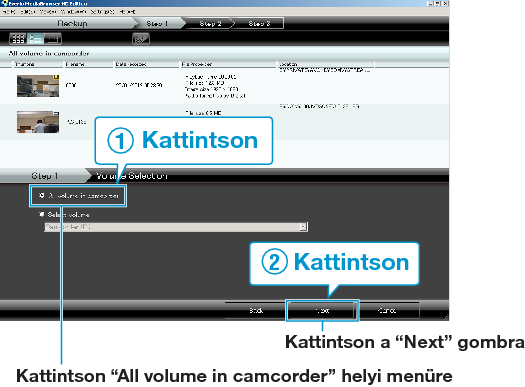Switch to thumbnail grid view icon
This screenshot has height=387, width=525.
click(18, 39)
